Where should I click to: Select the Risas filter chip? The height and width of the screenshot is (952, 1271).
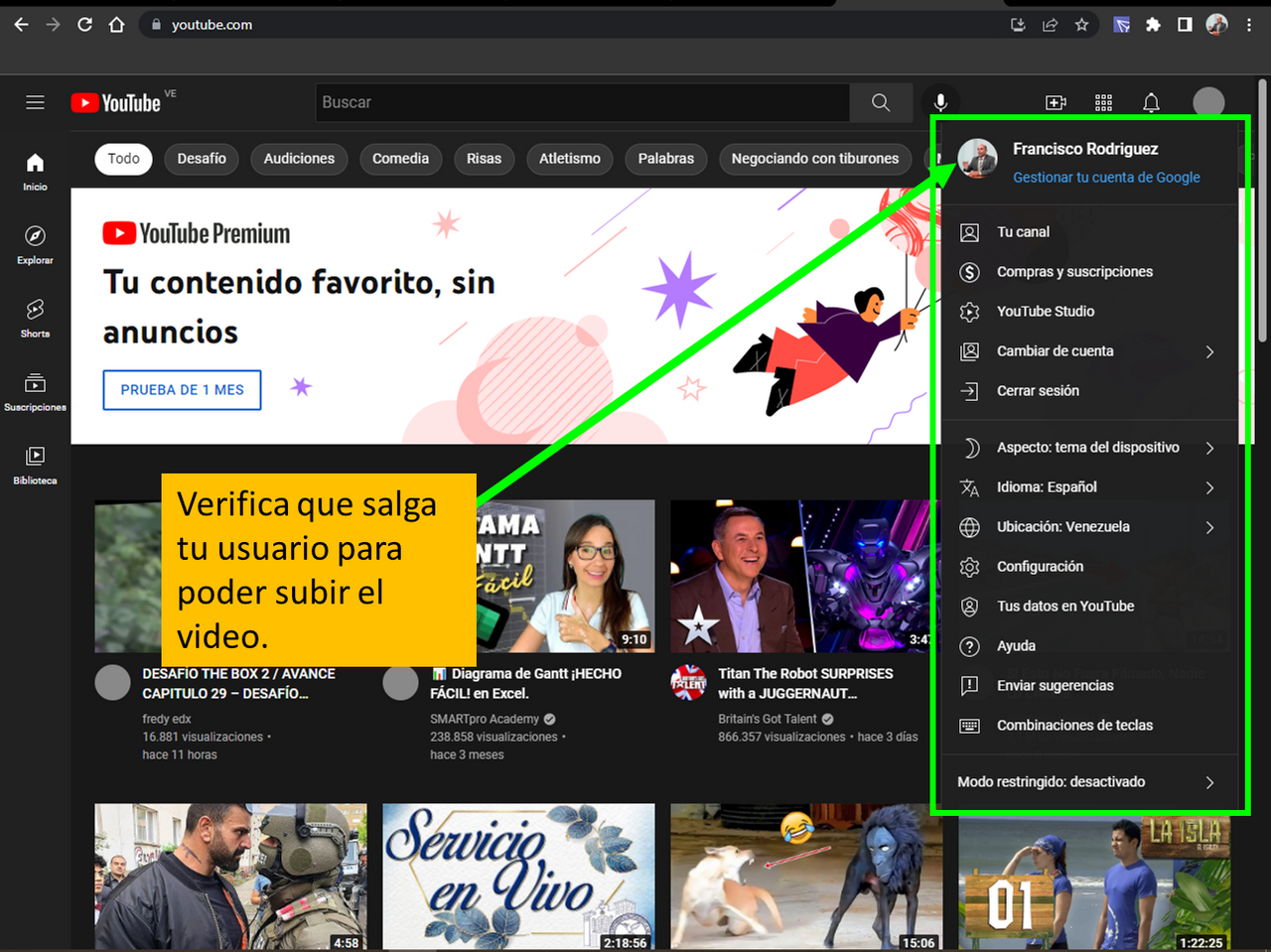point(484,159)
